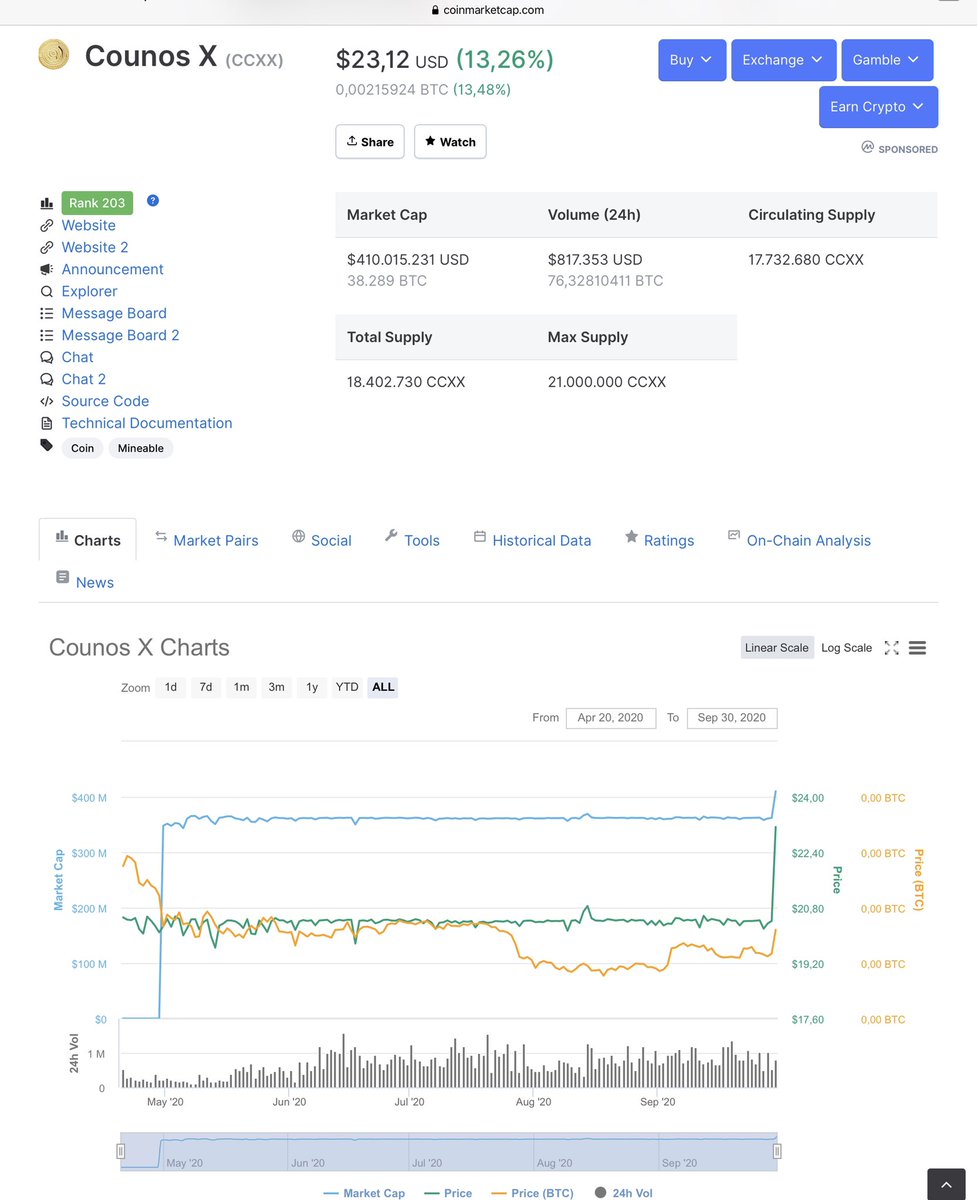Open the Chat link
The width and height of the screenshot is (977, 1200).
point(77,357)
